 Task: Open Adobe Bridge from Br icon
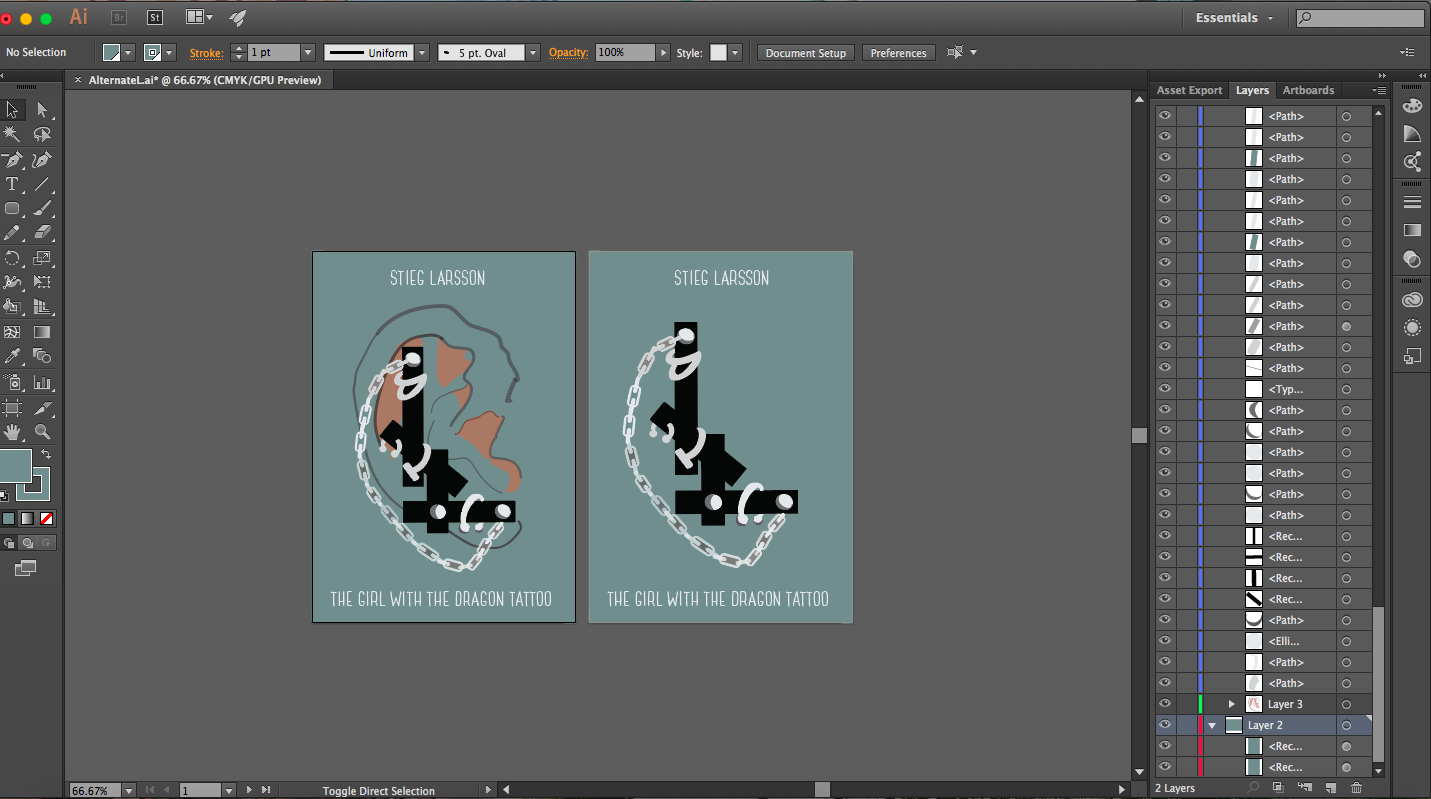pos(119,17)
